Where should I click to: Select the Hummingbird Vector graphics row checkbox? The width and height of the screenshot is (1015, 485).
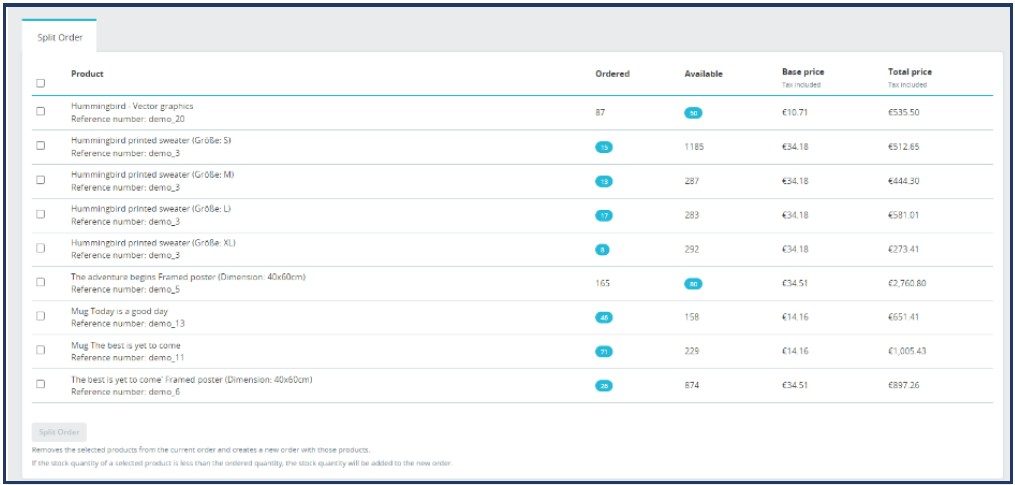41,112
